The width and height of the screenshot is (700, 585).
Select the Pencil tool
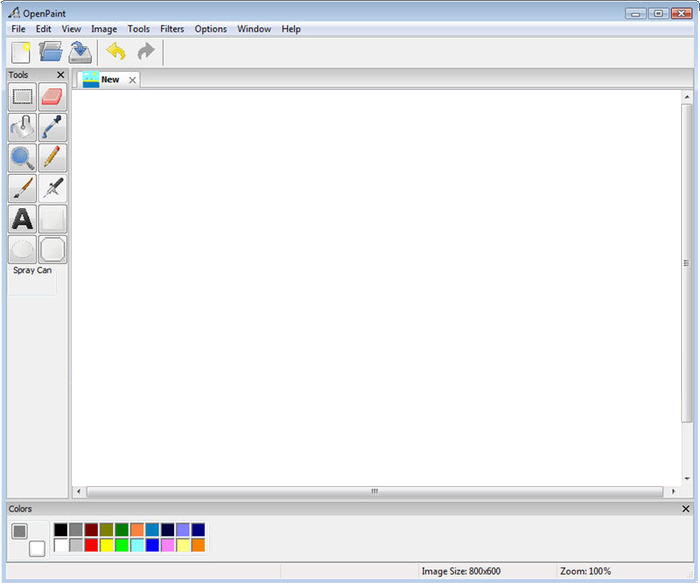[x=53, y=158]
